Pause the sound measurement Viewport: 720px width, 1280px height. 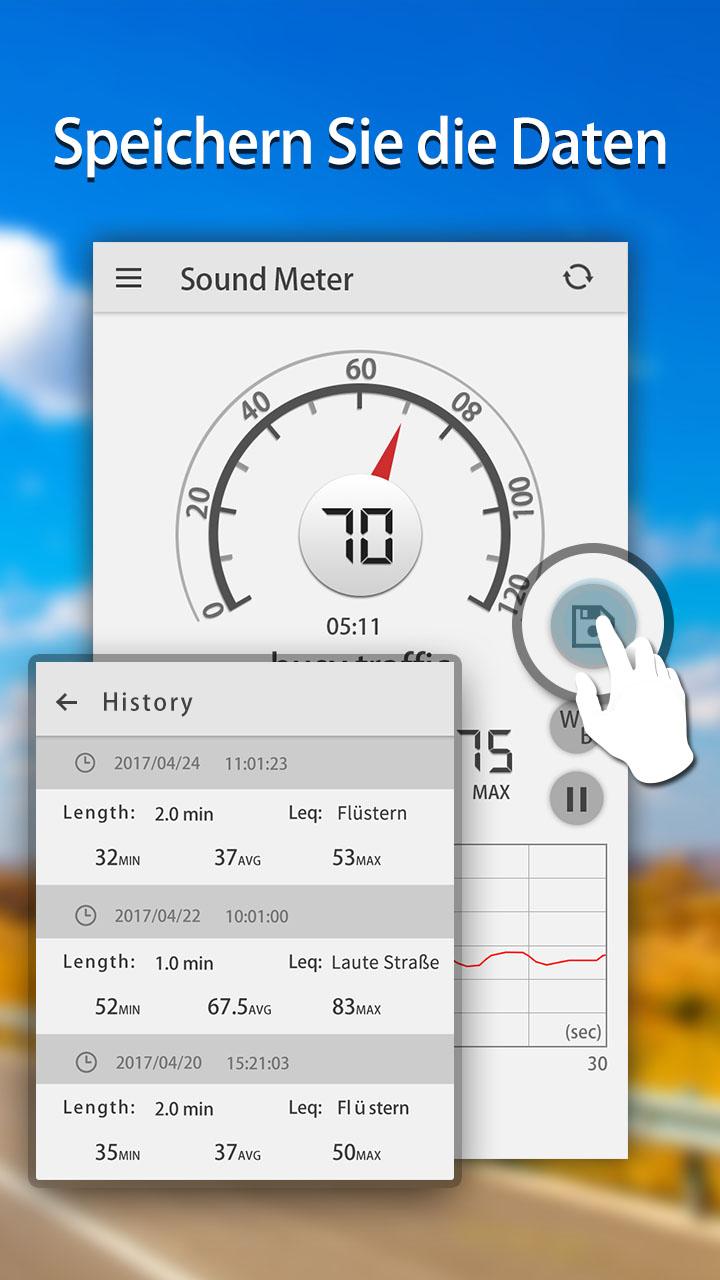[x=577, y=798]
